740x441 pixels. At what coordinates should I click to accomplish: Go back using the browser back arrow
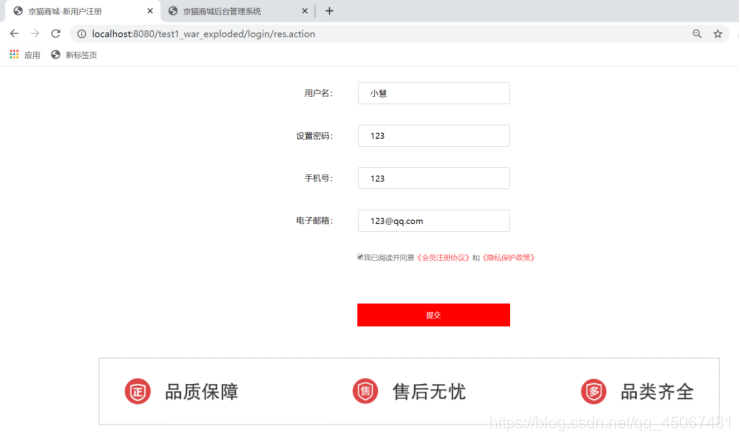pyautogui.click(x=14, y=34)
